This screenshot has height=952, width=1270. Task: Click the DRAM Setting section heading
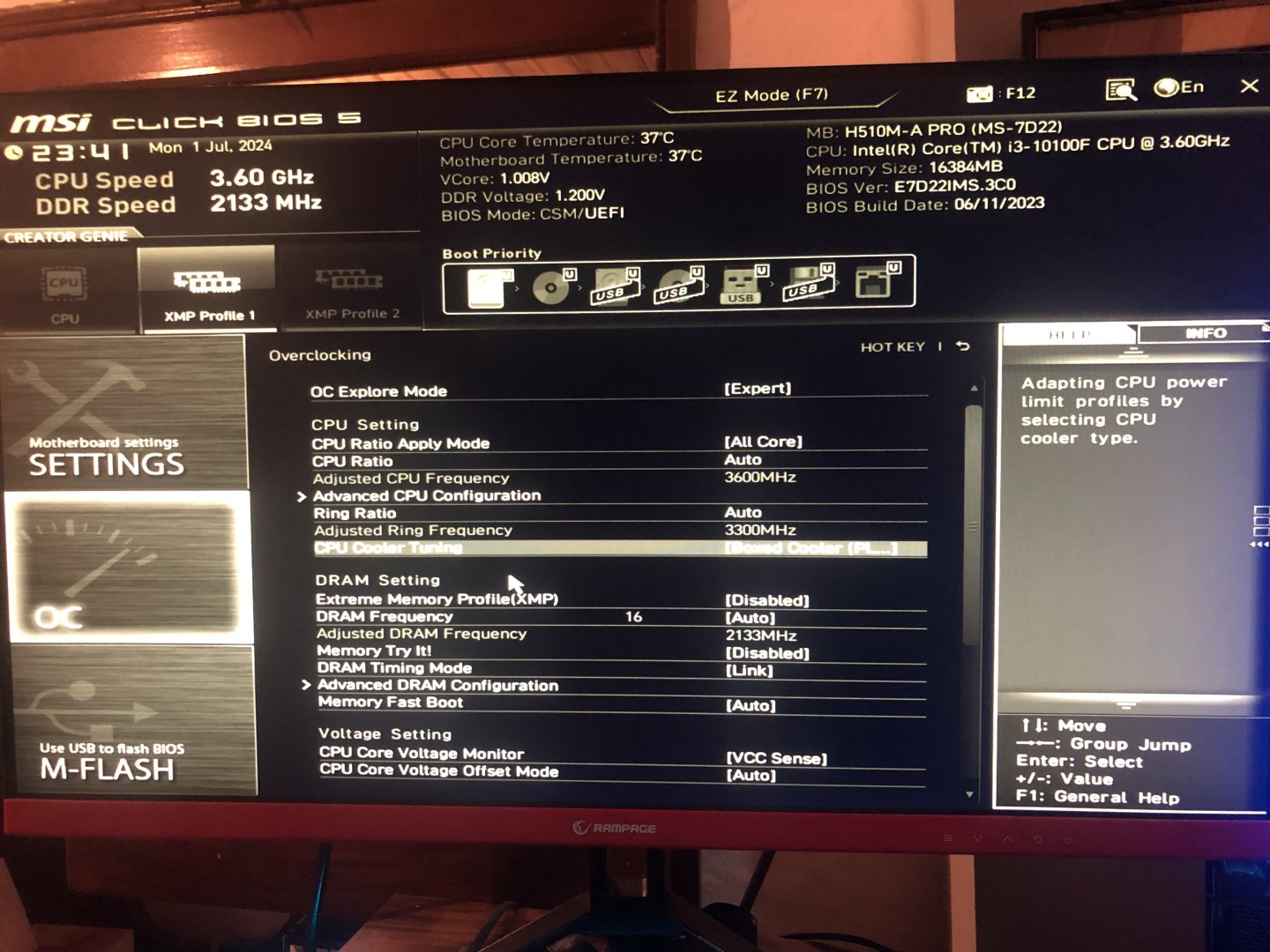(x=377, y=580)
